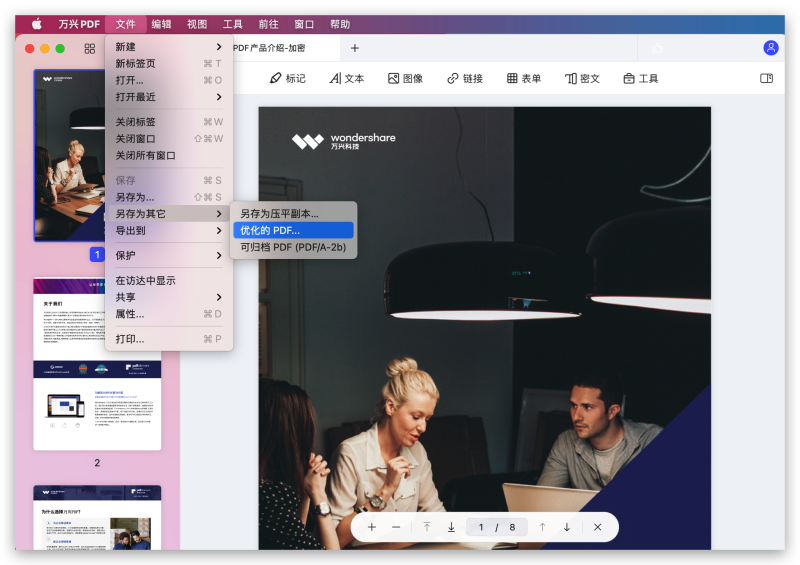Open the 编辑 menu
Screen dimensions: 800x565
tap(161, 24)
